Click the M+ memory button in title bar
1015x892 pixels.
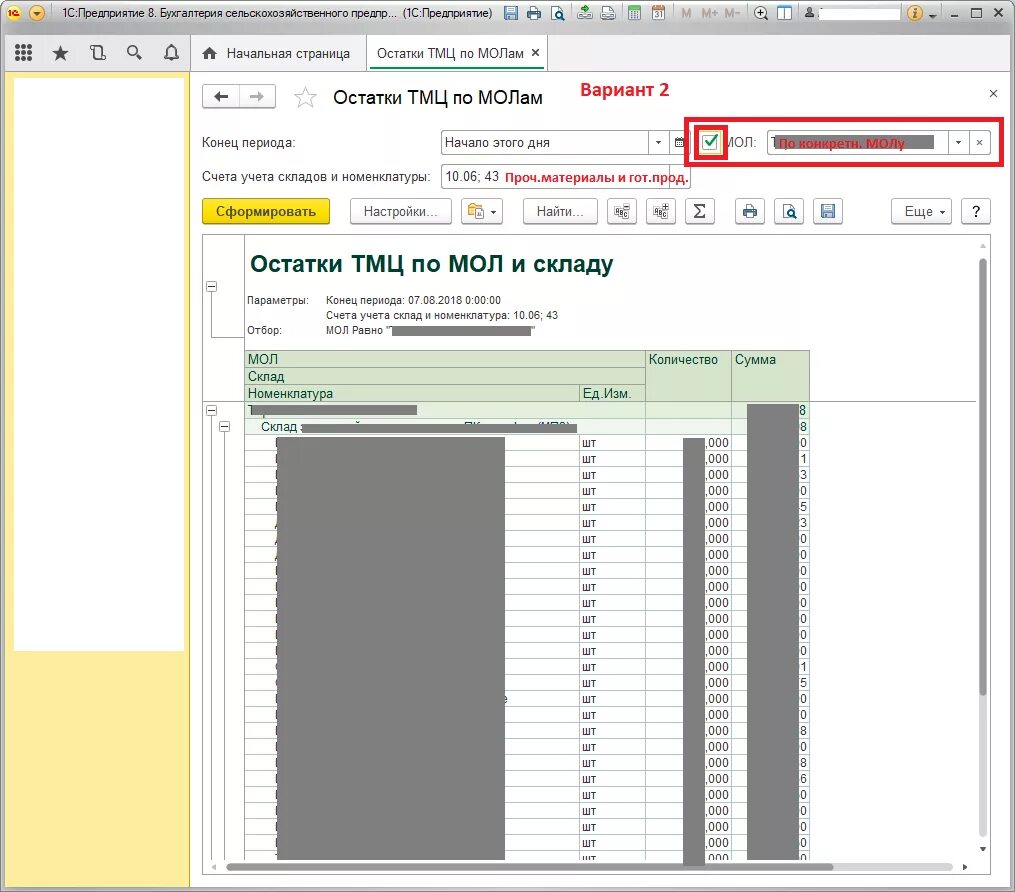[x=709, y=13]
